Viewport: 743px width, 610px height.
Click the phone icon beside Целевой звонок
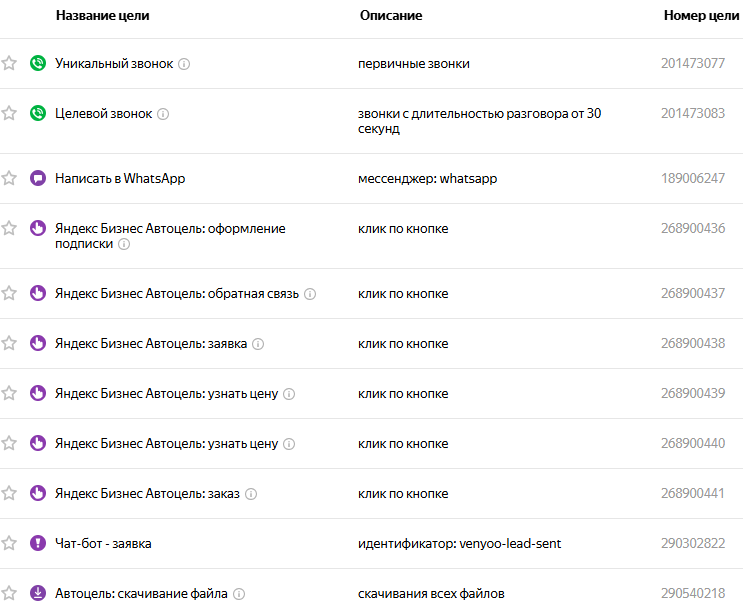(38, 113)
